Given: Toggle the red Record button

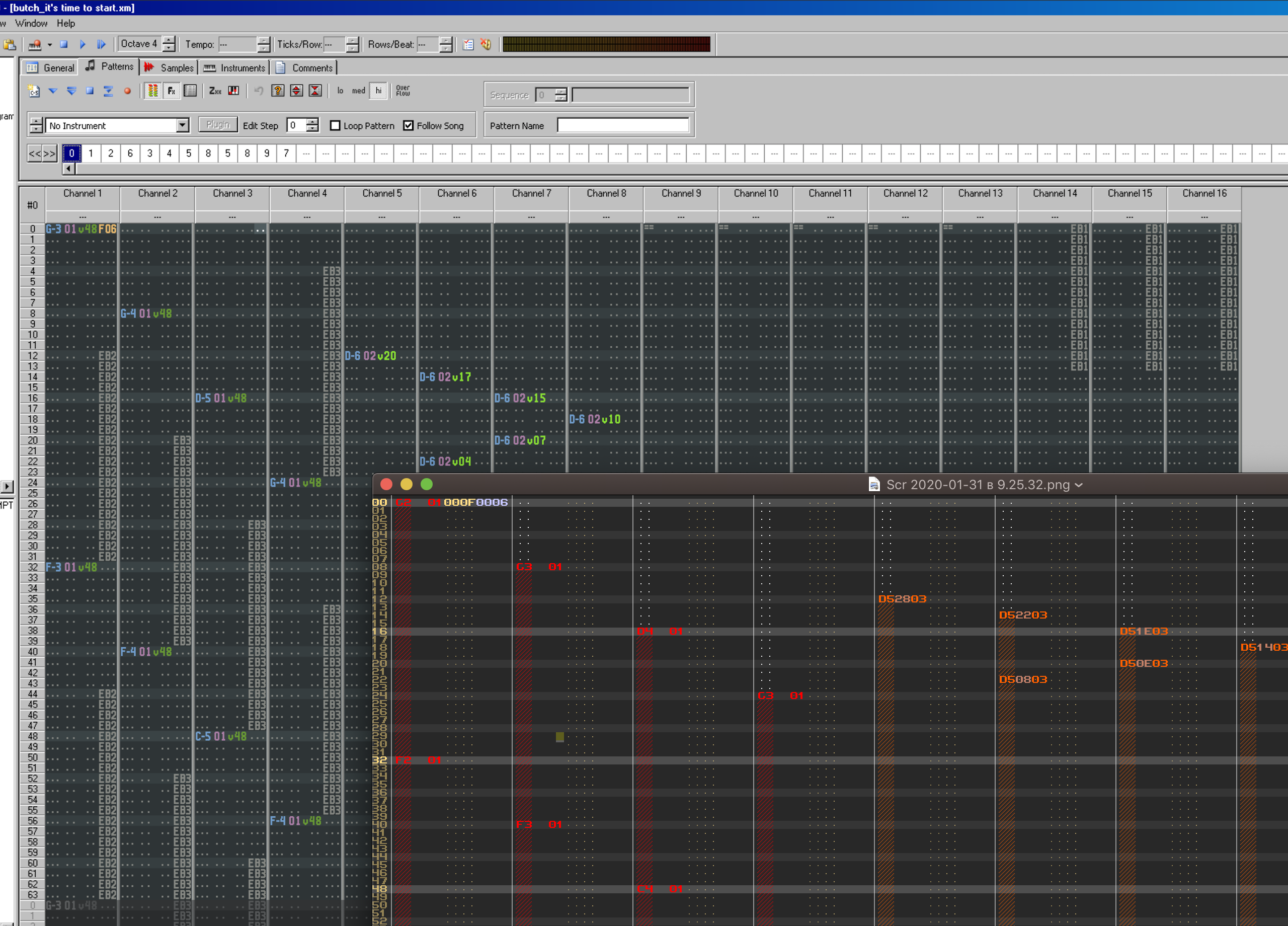Looking at the screenshot, I should coord(127,91).
